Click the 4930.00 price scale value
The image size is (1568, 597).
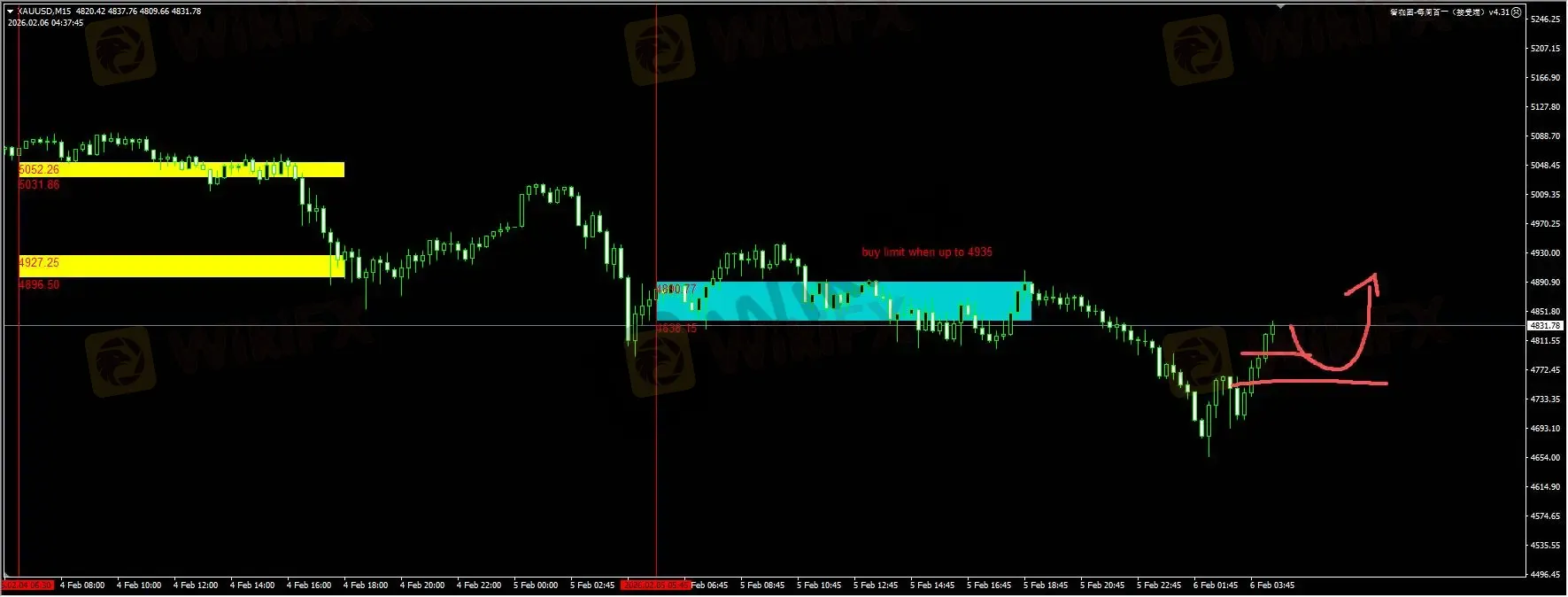(x=1545, y=253)
